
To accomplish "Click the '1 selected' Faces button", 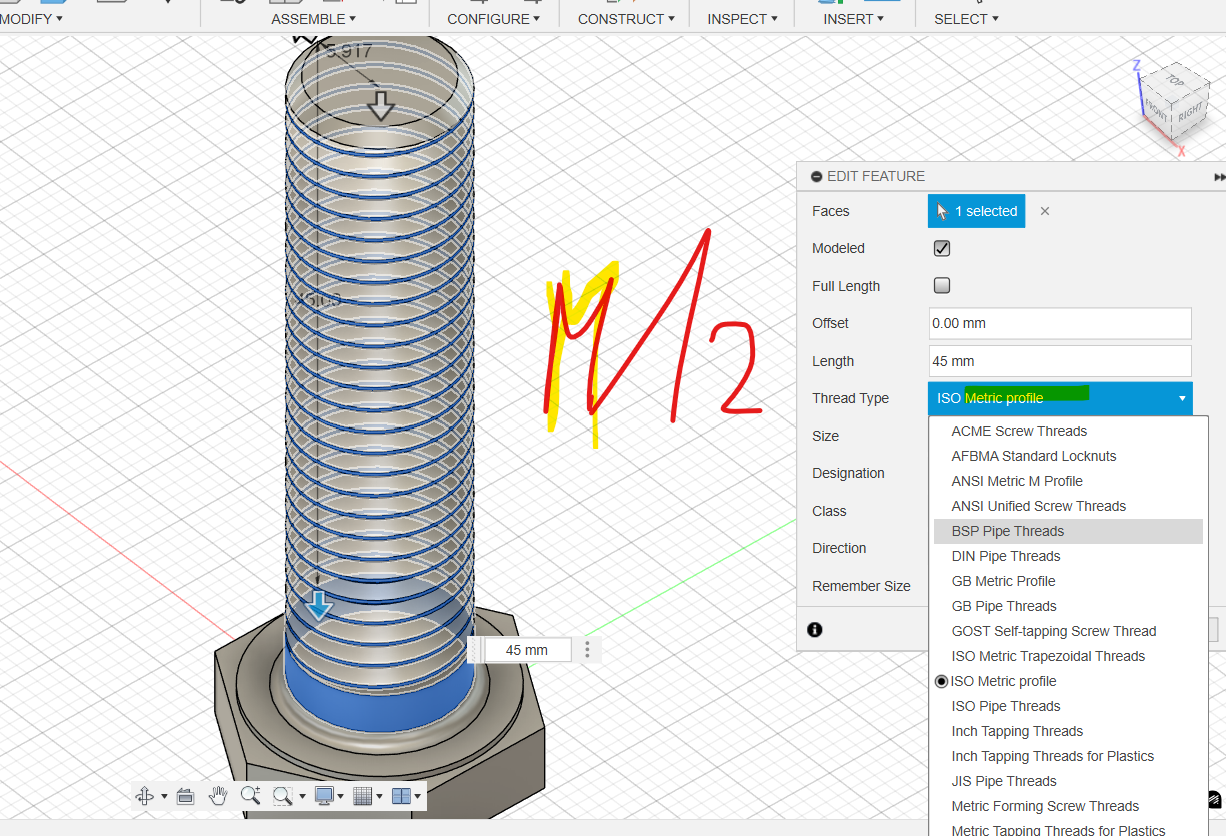I will point(976,211).
